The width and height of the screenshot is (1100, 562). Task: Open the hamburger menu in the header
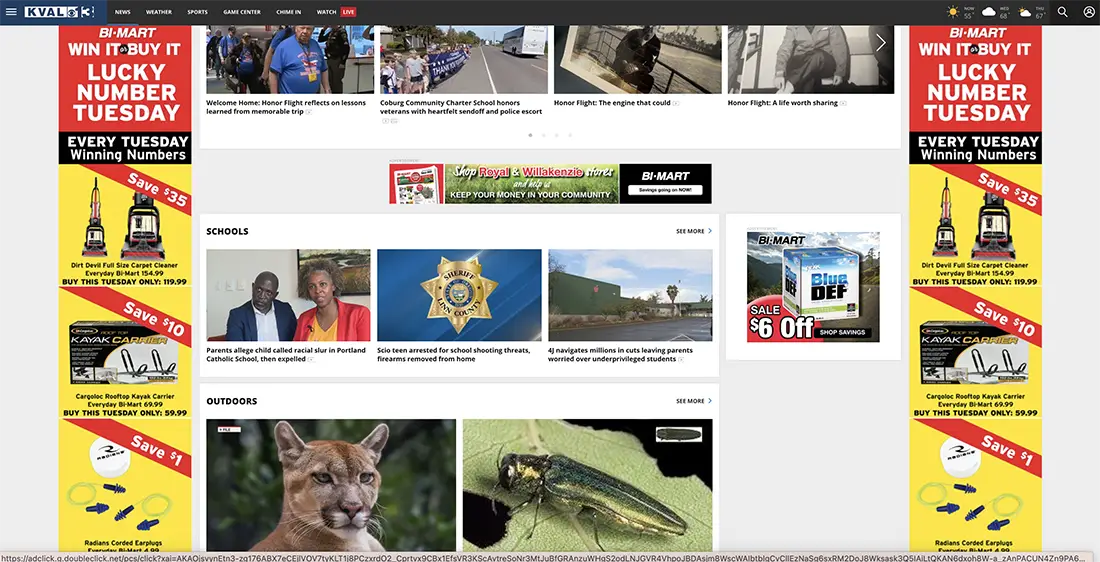point(11,12)
